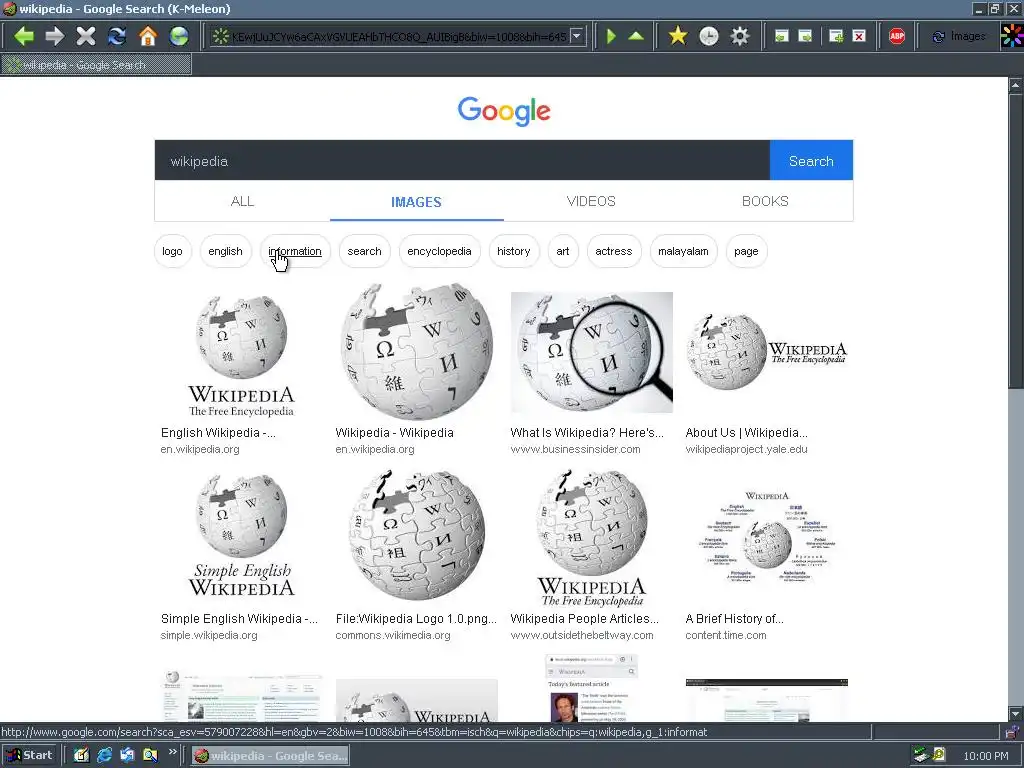Select the K-Meleon taskbar button
The image size is (1024, 768).
point(270,756)
